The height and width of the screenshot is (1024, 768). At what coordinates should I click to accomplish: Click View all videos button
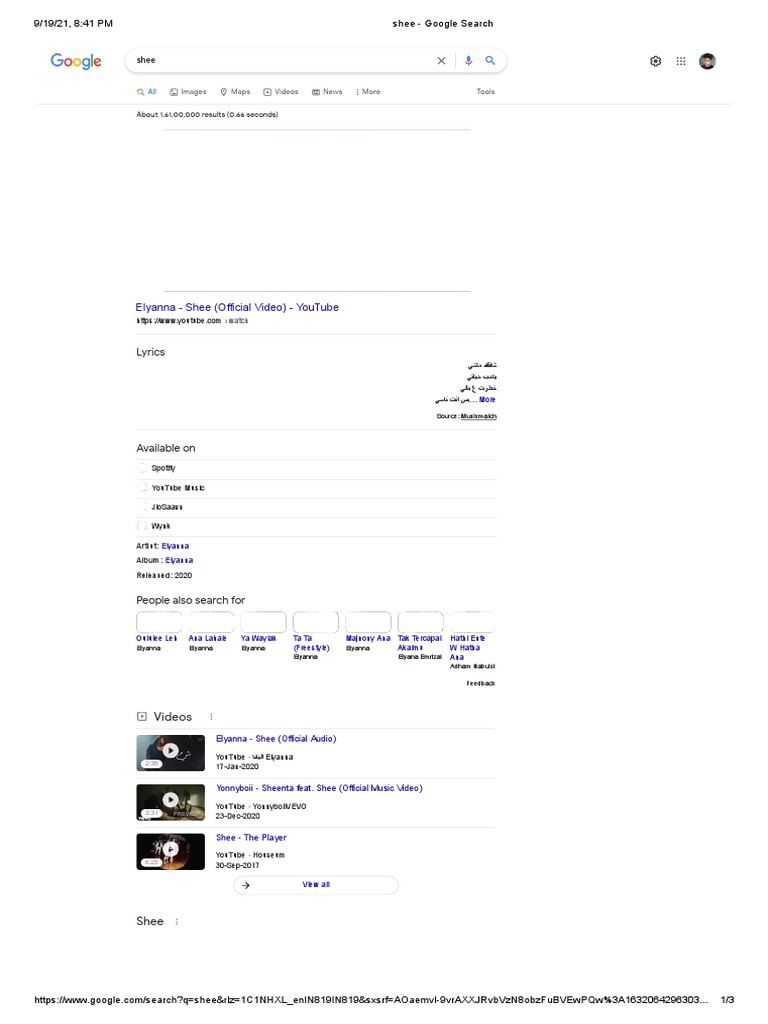[316, 885]
